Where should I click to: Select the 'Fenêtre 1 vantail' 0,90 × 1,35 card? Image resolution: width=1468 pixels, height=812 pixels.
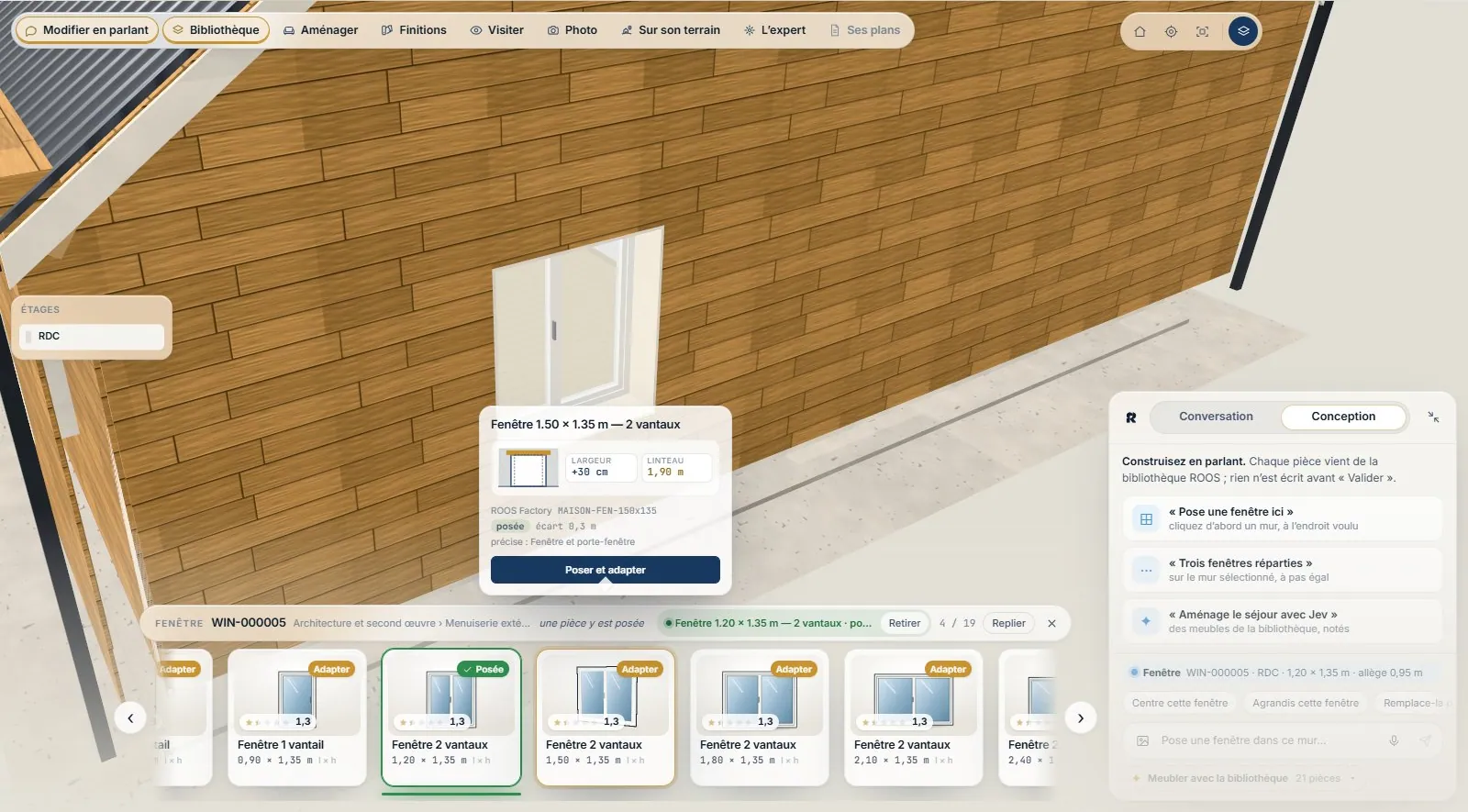[297, 717]
